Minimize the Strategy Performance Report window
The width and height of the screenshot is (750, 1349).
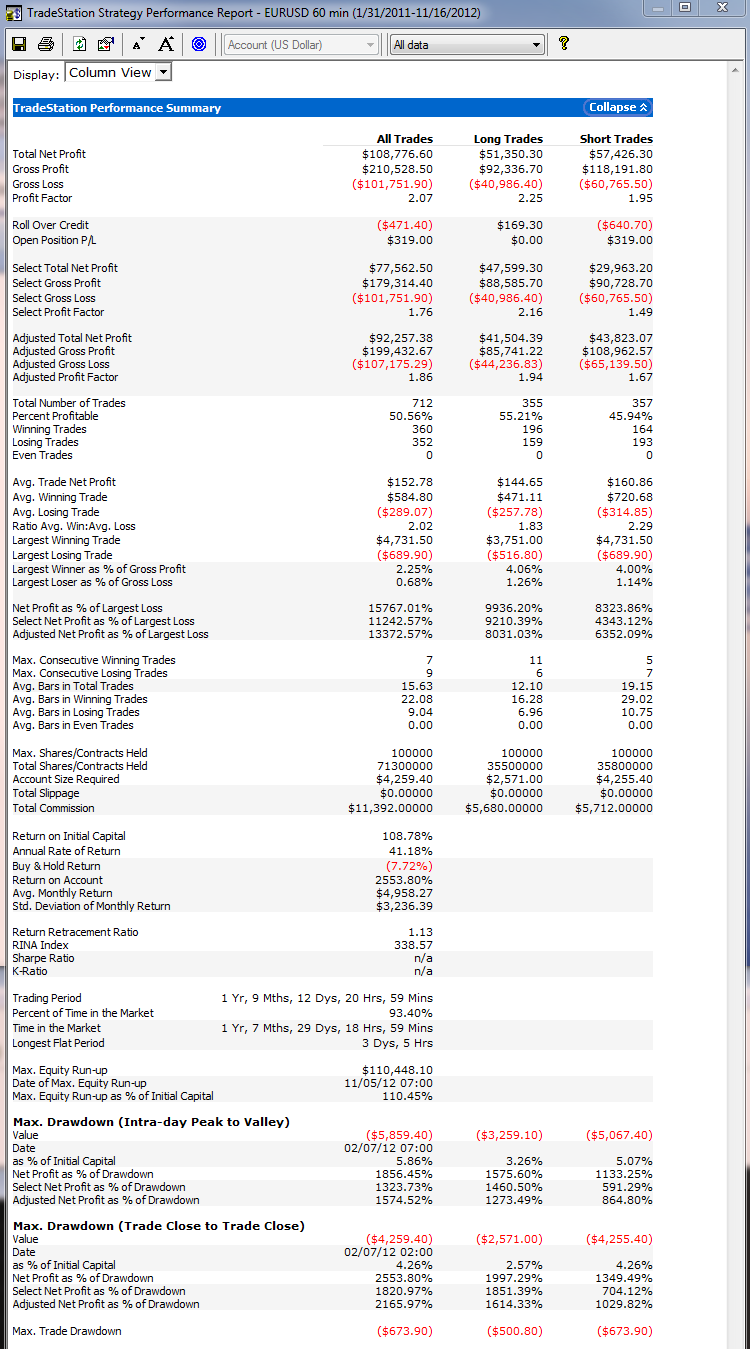[x=656, y=8]
